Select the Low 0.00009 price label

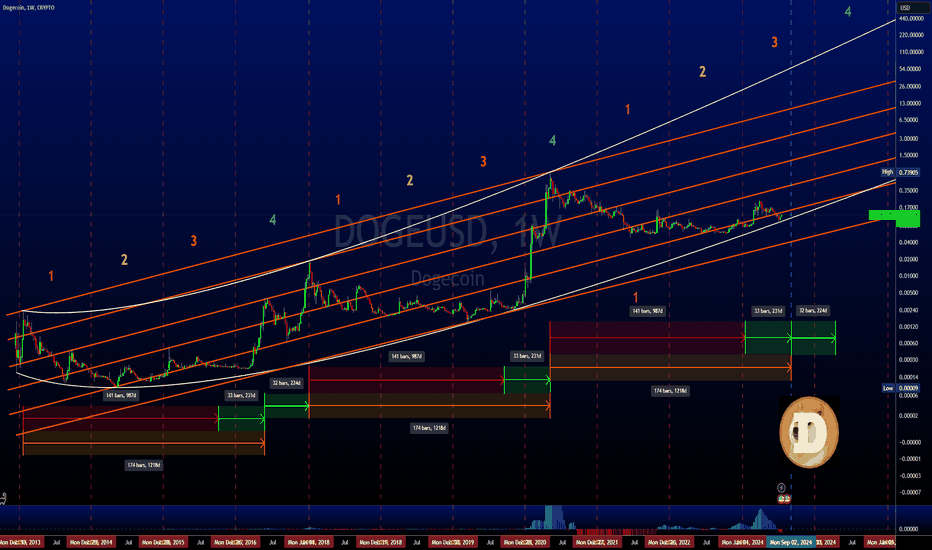[900, 388]
